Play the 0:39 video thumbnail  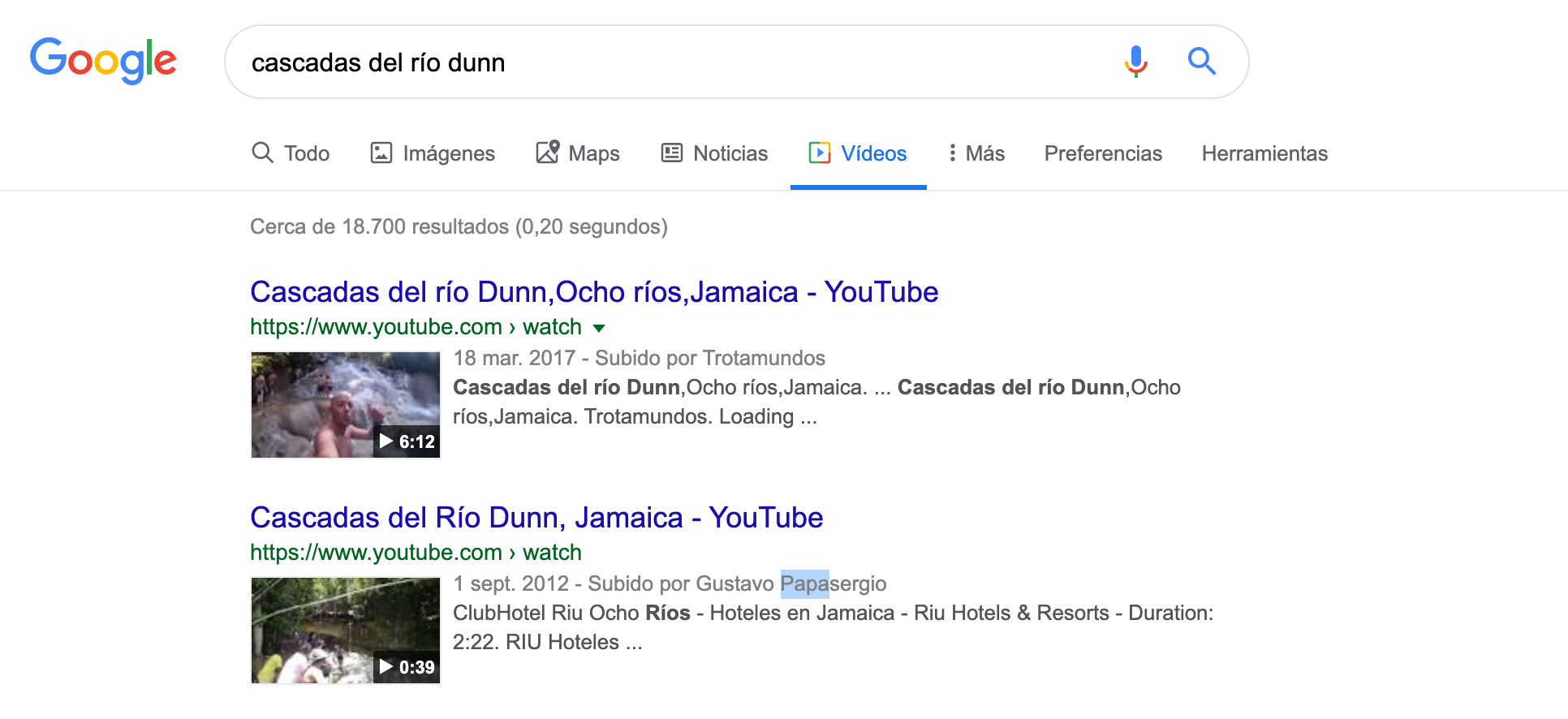[346, 631]
